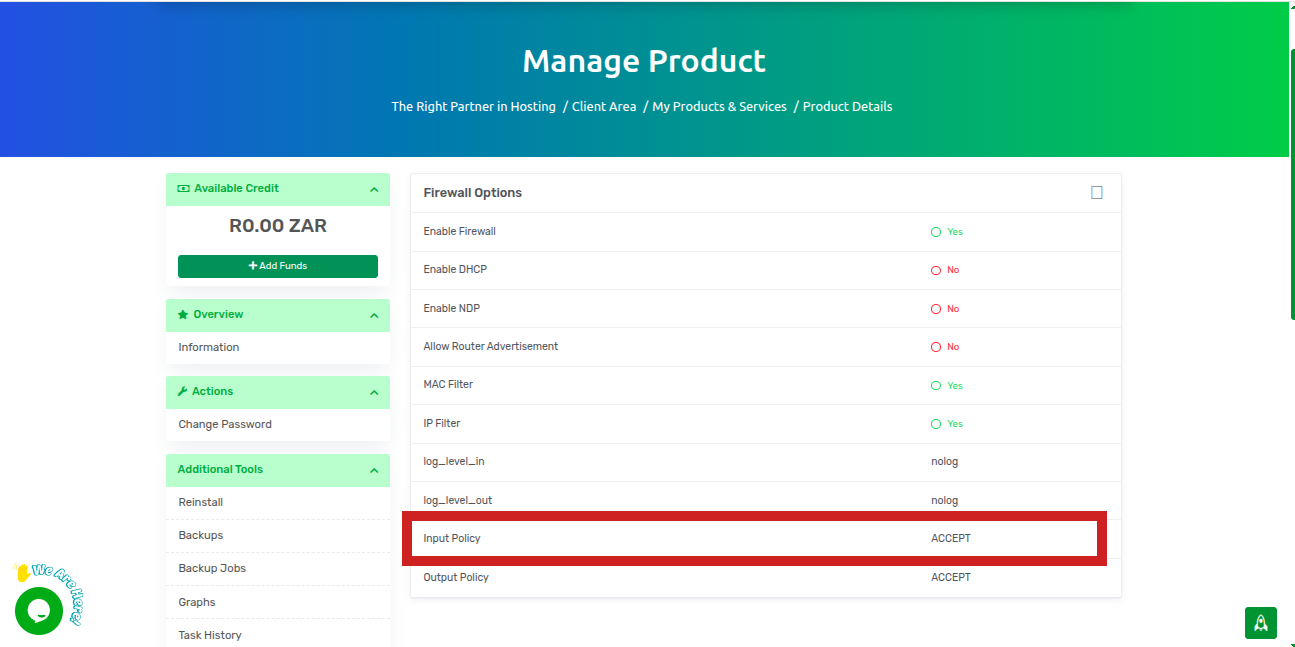The height and width of the screenshot is (647, 1295).
Task: Click the Add Funds button
Action: coord(278,266)
